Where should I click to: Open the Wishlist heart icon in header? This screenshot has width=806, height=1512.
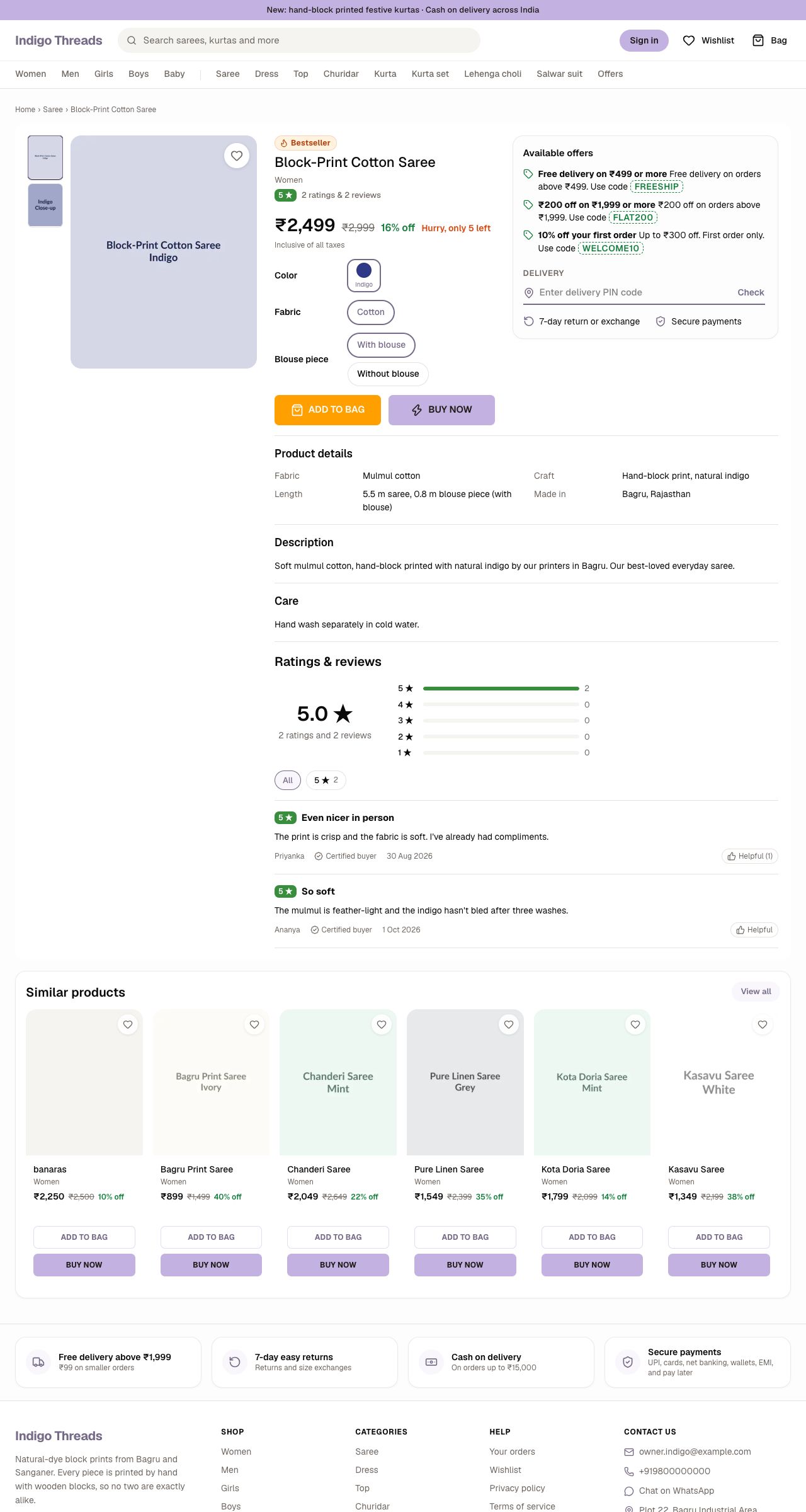tap(689, 40)
